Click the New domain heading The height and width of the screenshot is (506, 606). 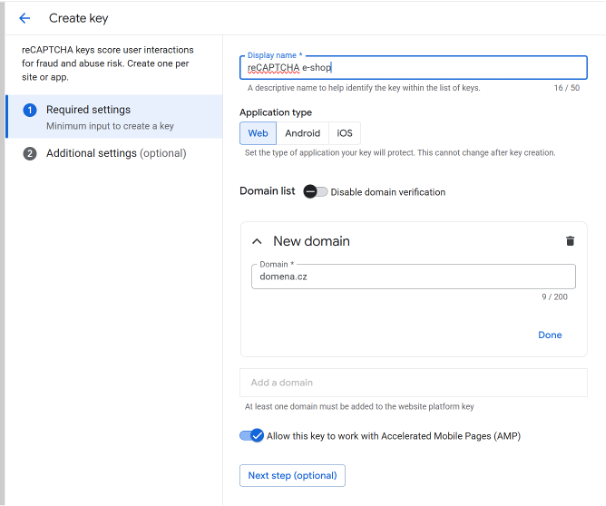pyautogui.click(x=311, y=242)
